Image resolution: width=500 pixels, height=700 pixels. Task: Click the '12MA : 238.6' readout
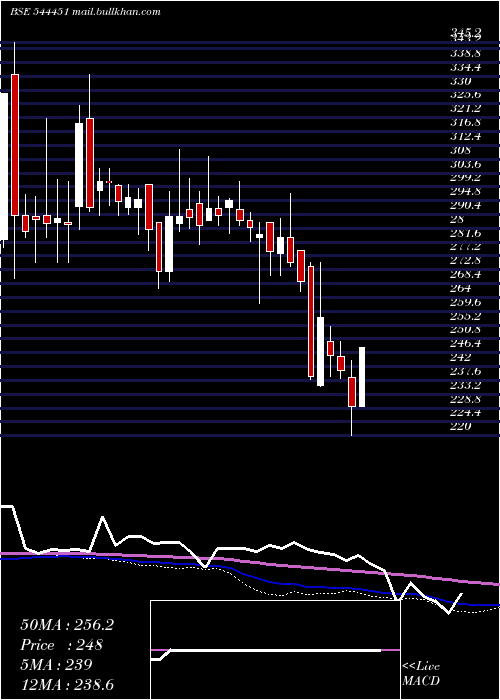click(x=67, y=684)
